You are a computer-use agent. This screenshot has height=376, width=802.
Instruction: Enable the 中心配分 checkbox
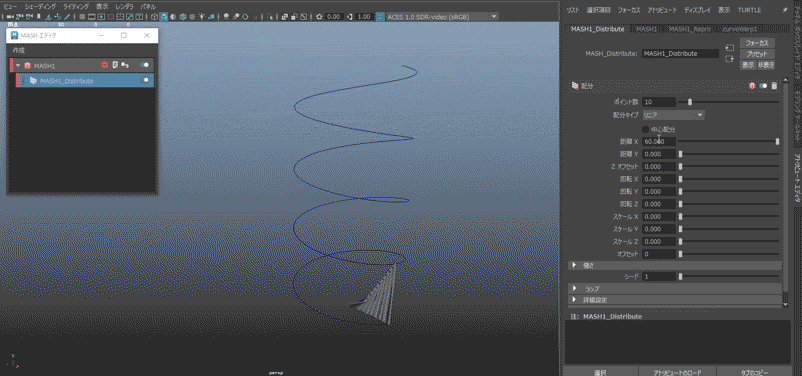point(645,129)
